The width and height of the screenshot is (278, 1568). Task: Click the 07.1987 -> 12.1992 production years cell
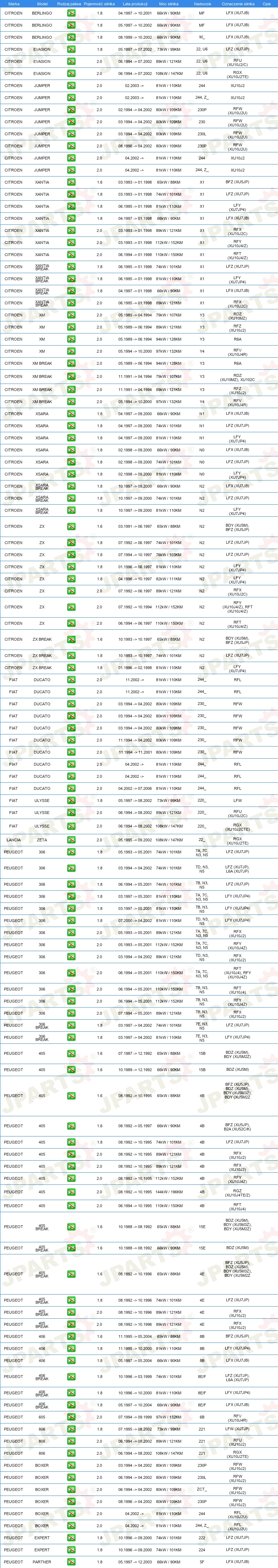click(x=135, y=1054)
